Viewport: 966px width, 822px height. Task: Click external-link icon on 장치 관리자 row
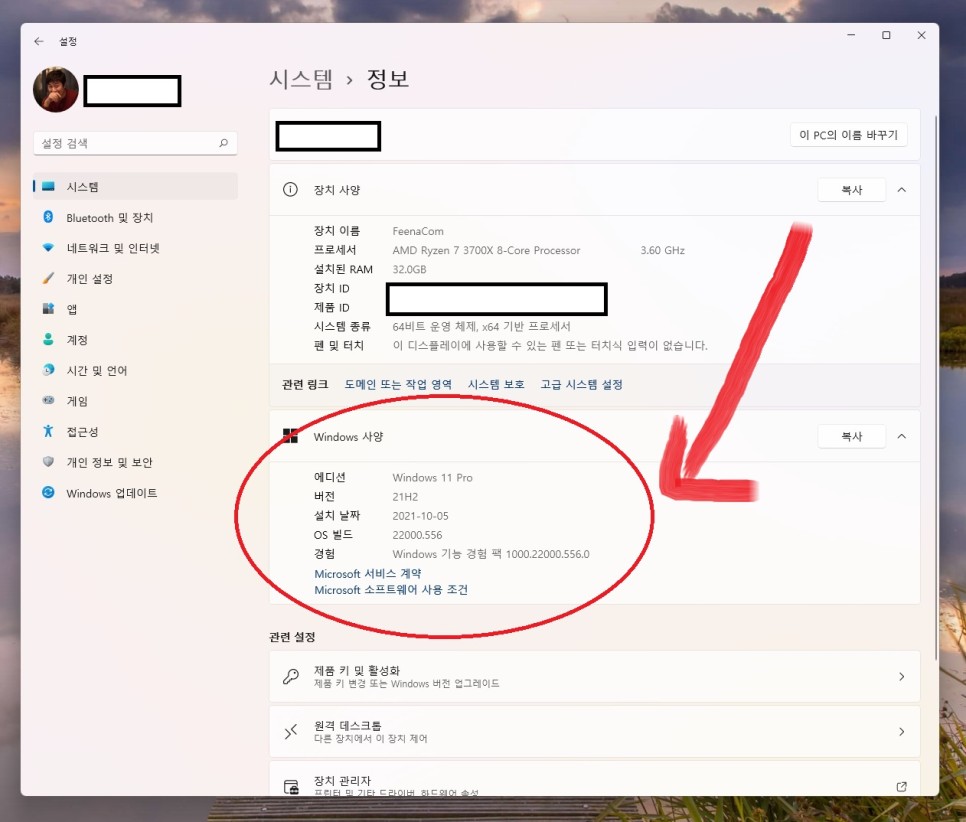(901, 786)
